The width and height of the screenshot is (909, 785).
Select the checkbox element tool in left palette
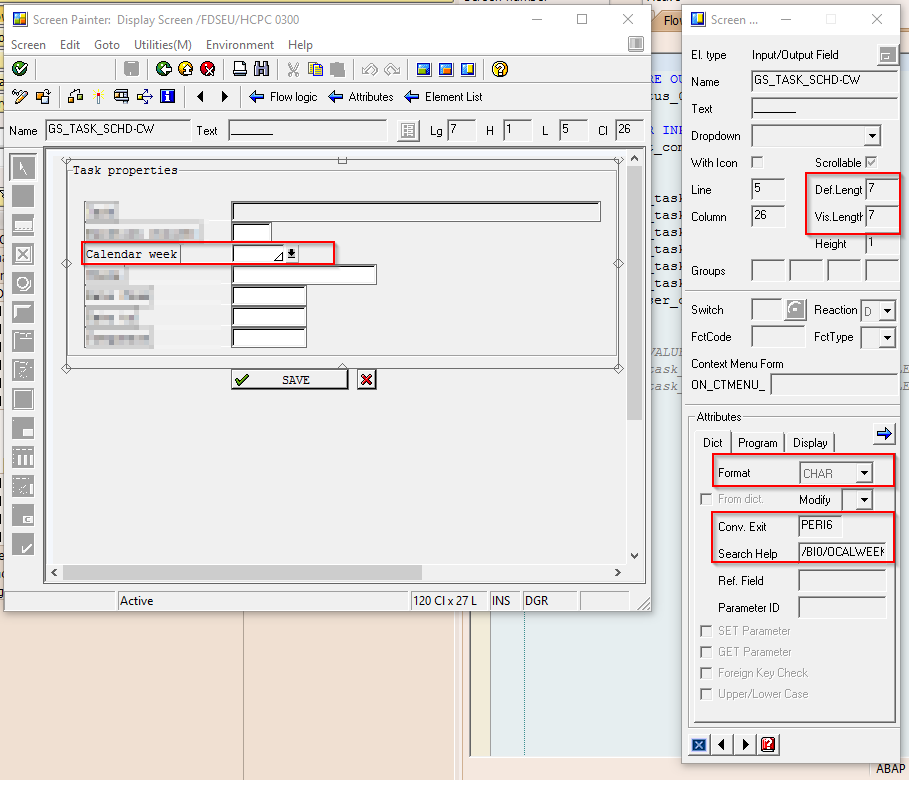coord(24,254)
